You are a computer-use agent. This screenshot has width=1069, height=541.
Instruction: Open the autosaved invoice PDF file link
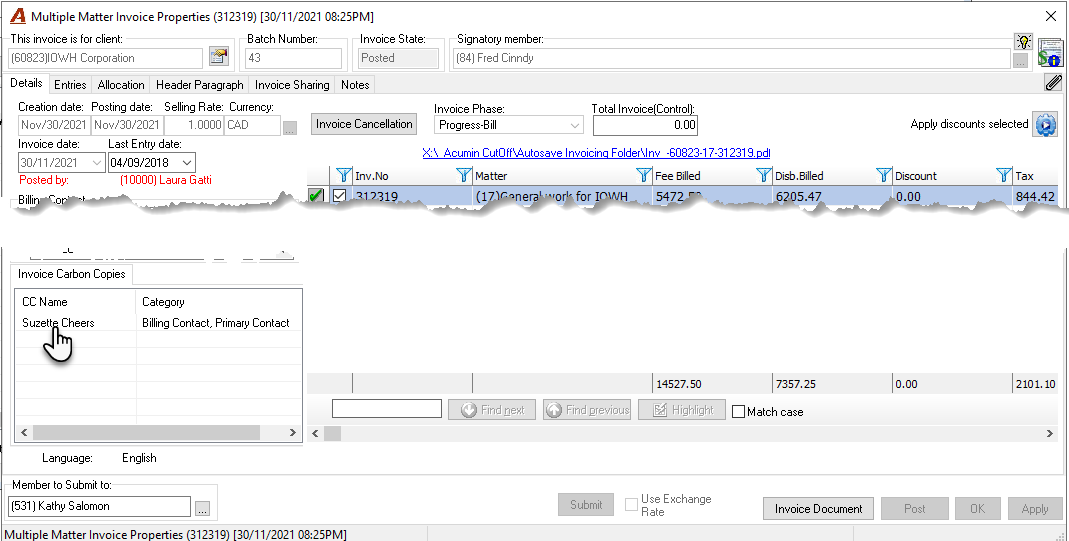[x=597, y=153]
